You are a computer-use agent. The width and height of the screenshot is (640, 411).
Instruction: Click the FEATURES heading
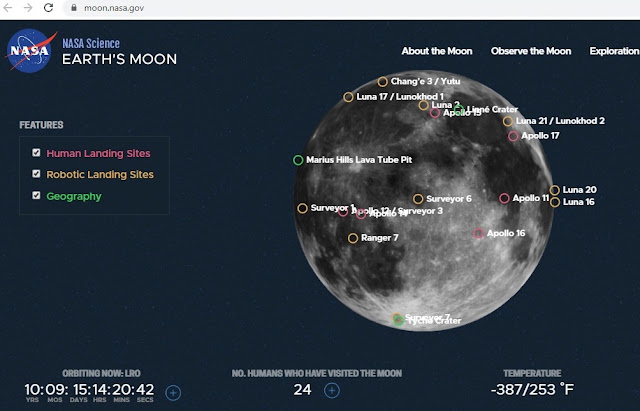pos(41,125)
